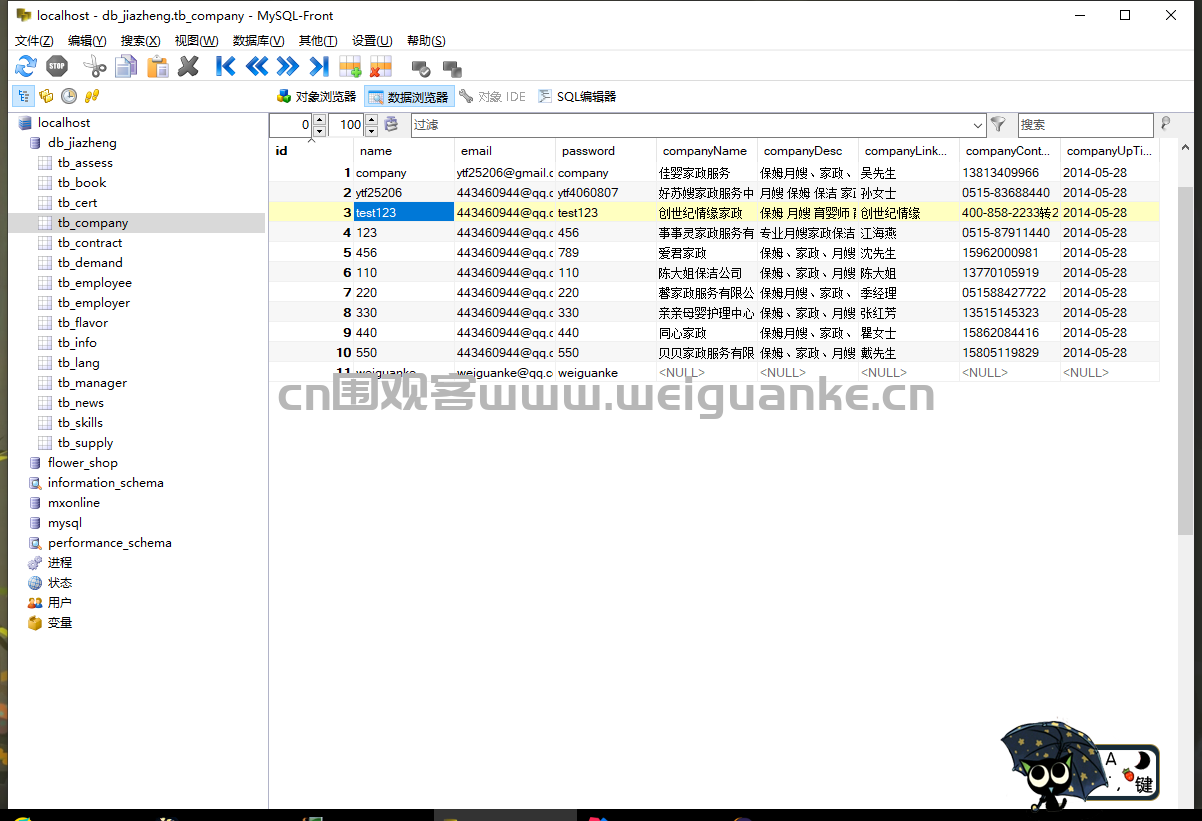The height and width of the screenshot is (821, 1202).
Task: Click the Copy documents icon
Action: 126,67
